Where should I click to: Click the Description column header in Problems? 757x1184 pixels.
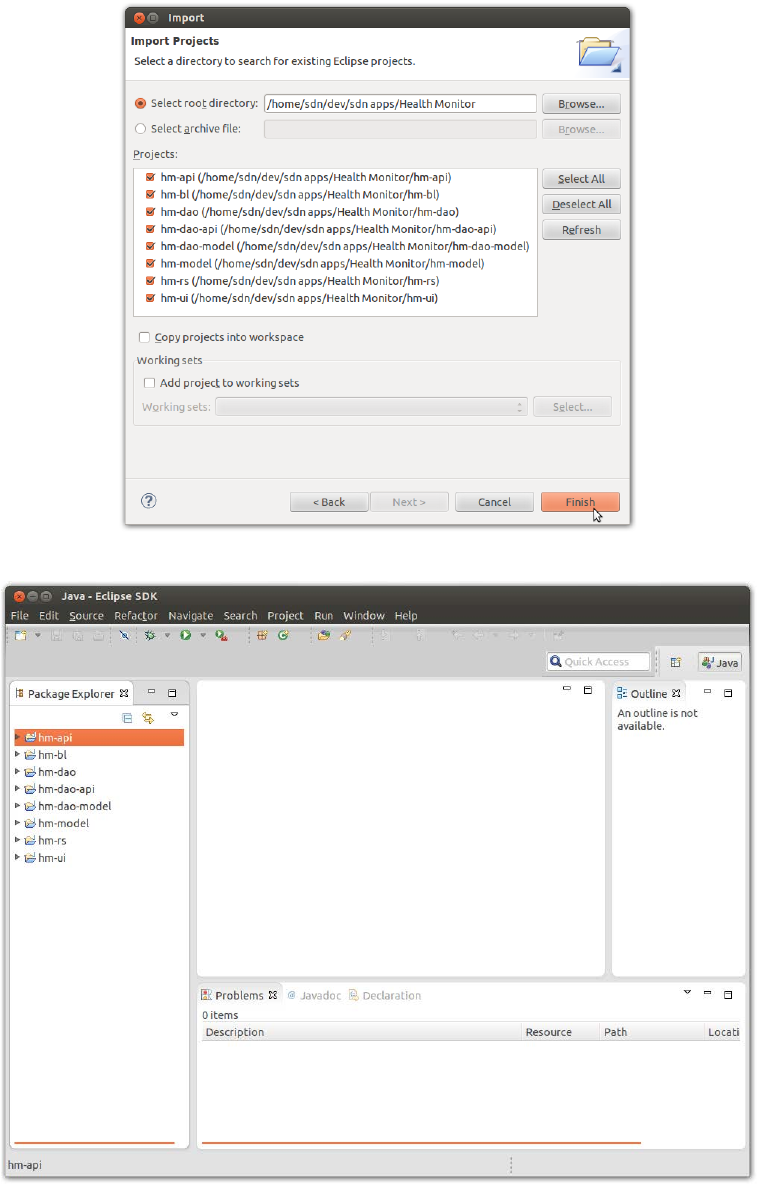point(362,1031)
